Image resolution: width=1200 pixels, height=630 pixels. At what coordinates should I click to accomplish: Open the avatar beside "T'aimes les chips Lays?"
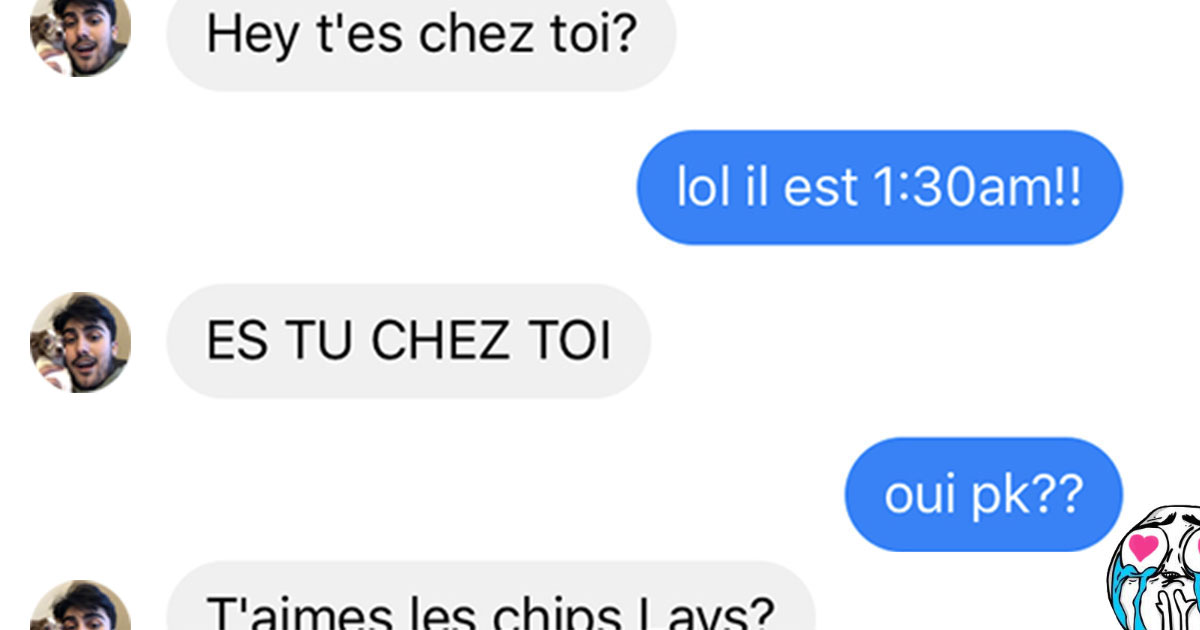(x=80, y=606)
